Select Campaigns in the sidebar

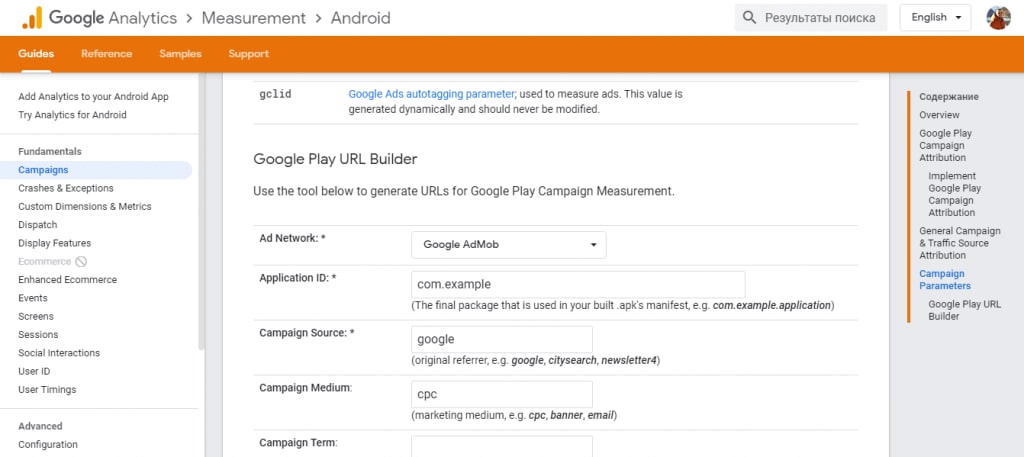[96, 170]
